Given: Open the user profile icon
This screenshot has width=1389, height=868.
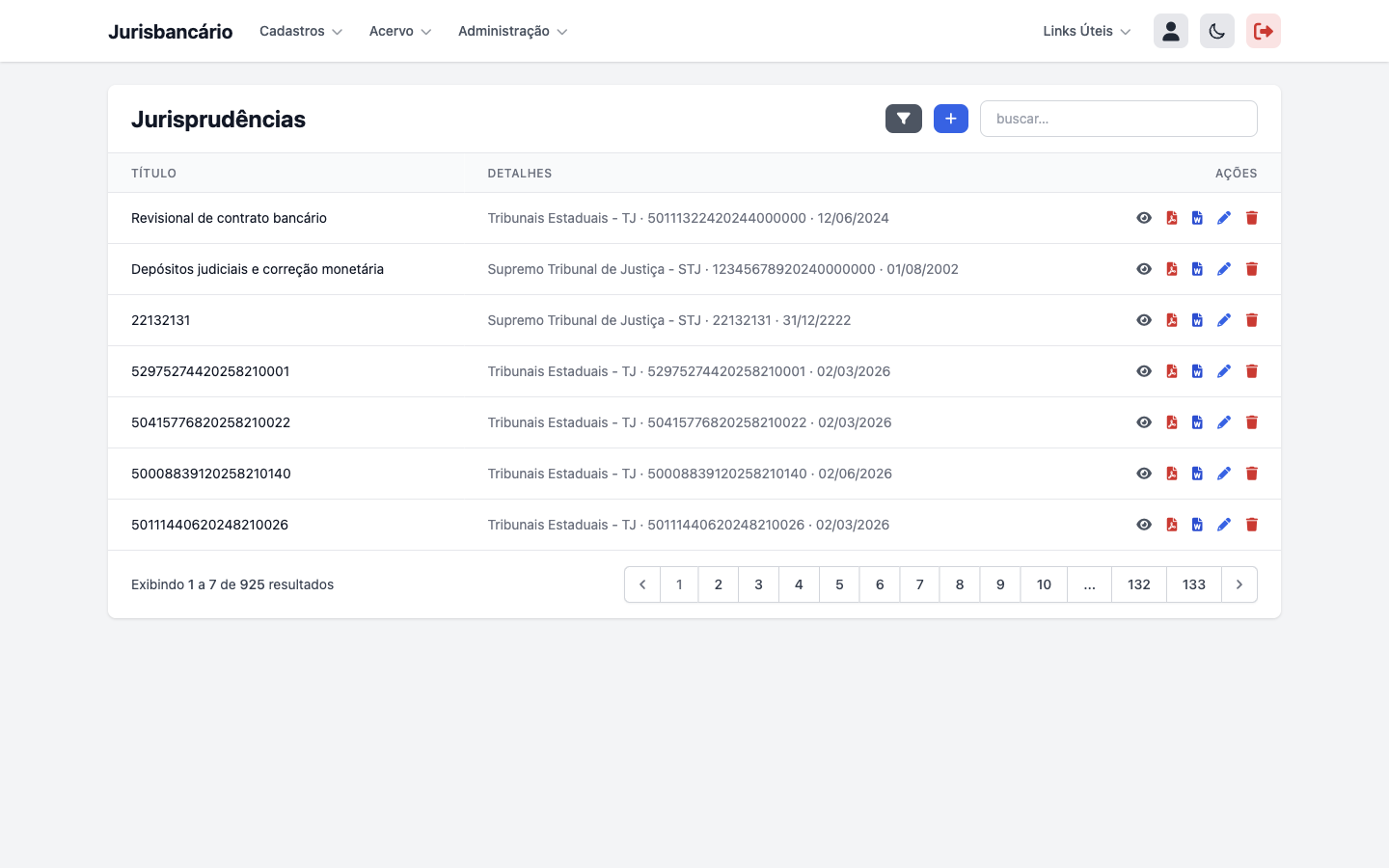Looking at the screenshot, I should pos(1171,31).
